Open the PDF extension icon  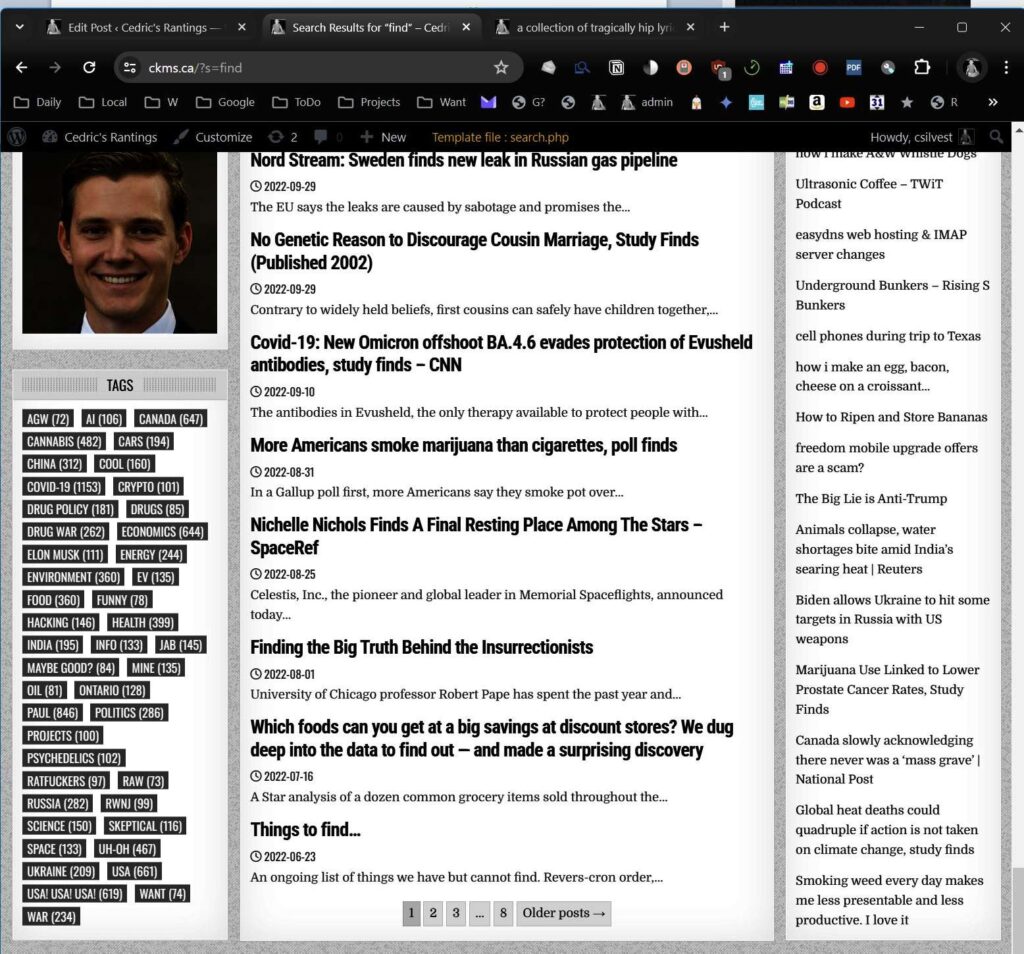[853, 68]
